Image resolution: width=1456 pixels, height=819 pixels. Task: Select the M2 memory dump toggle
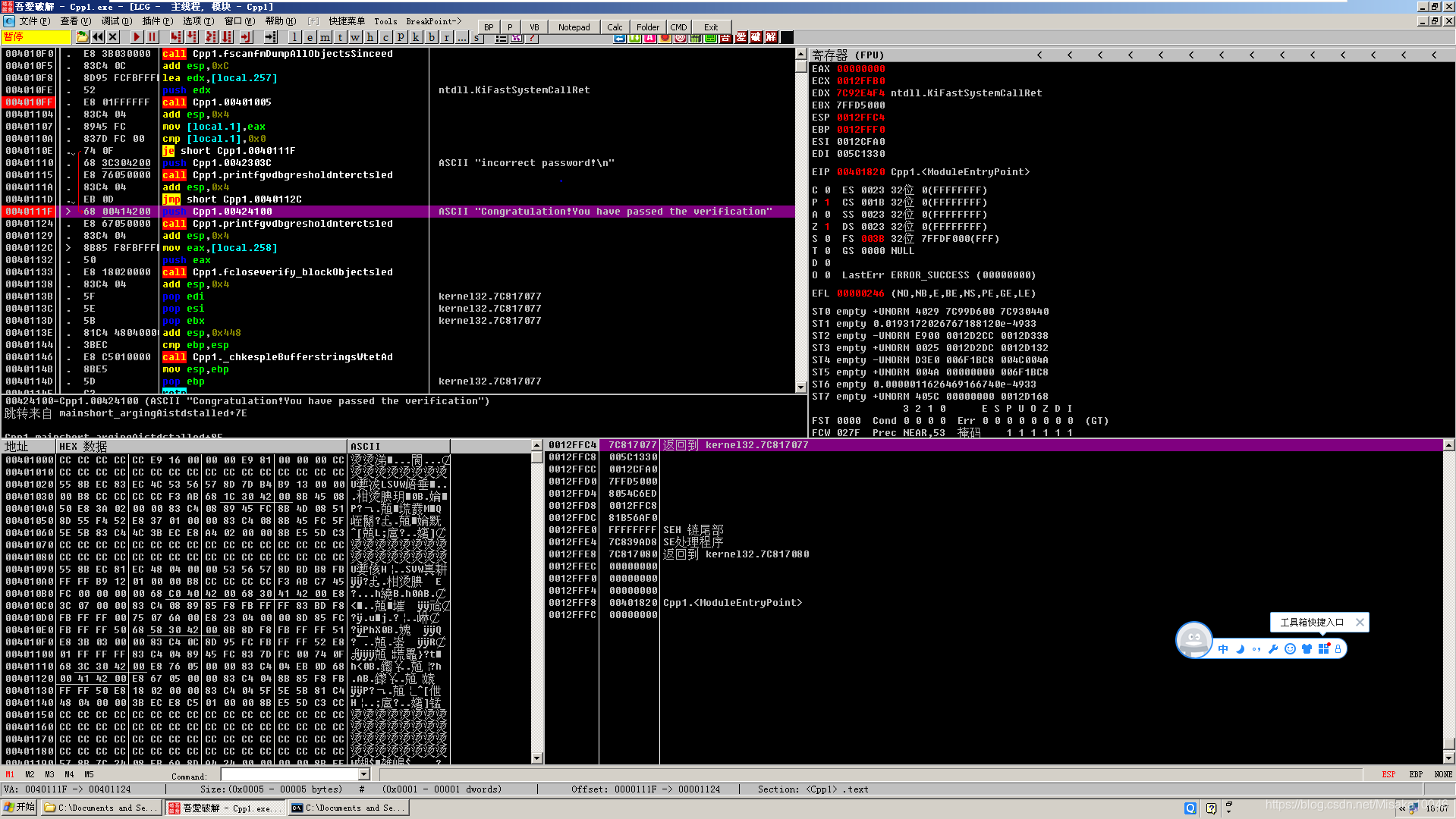[x=30, y=774]
